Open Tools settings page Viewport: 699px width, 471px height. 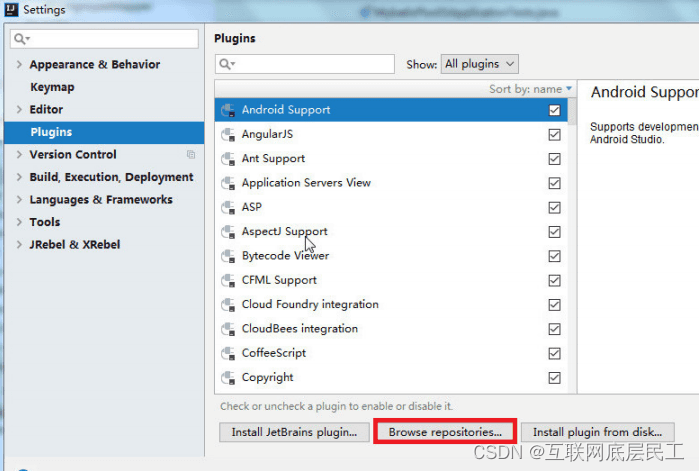[x=45, y=222]
